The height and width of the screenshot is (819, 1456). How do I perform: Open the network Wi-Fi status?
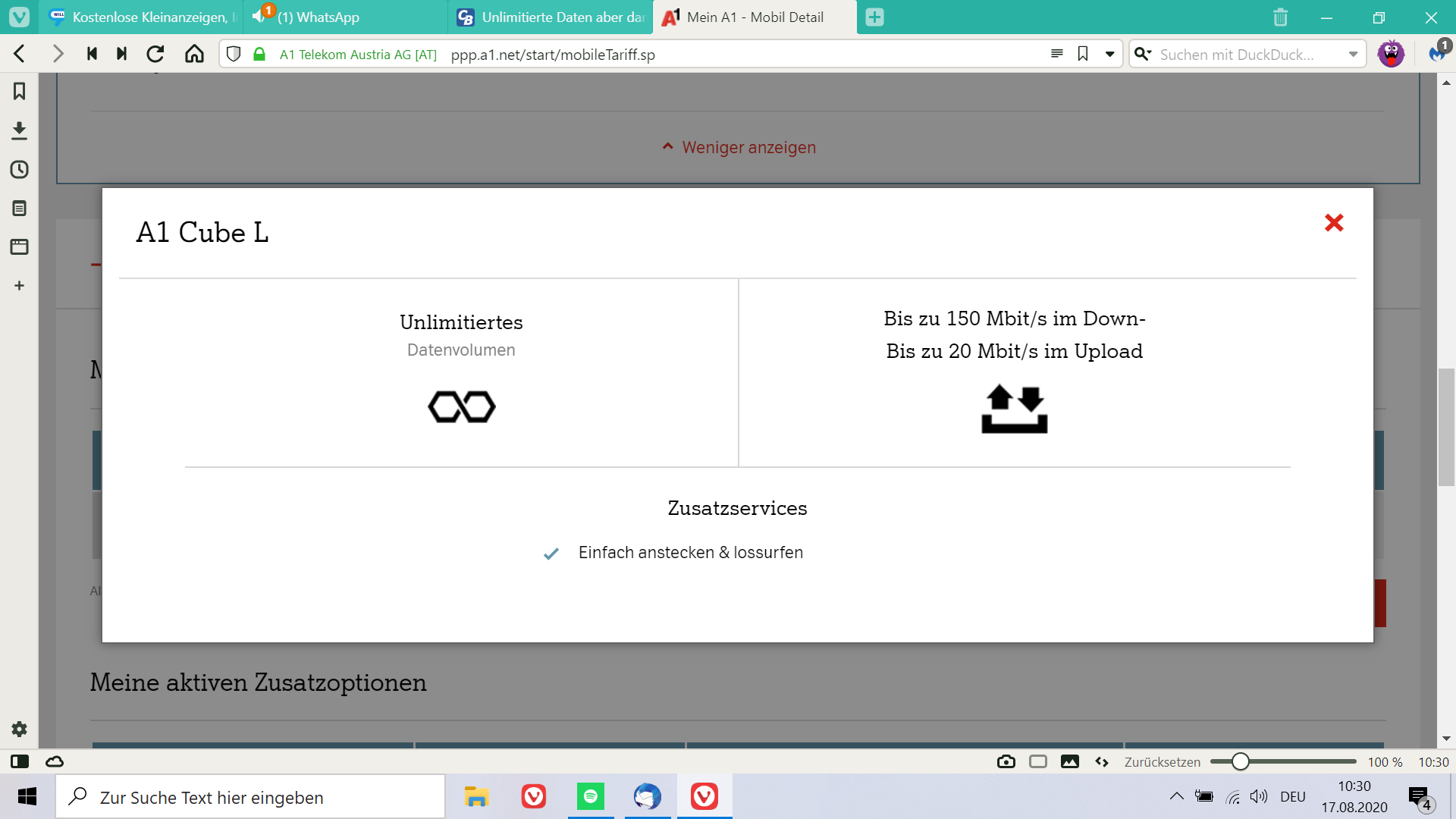[x=1233, y=796]
